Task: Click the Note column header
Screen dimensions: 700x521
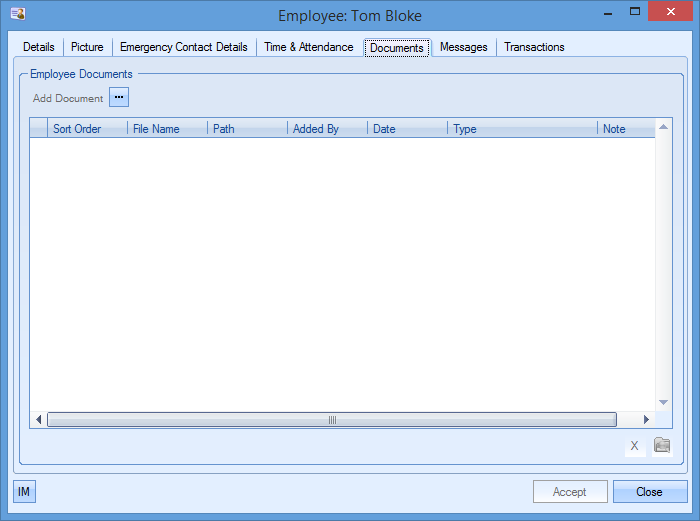Action: [x=626, y=129]
